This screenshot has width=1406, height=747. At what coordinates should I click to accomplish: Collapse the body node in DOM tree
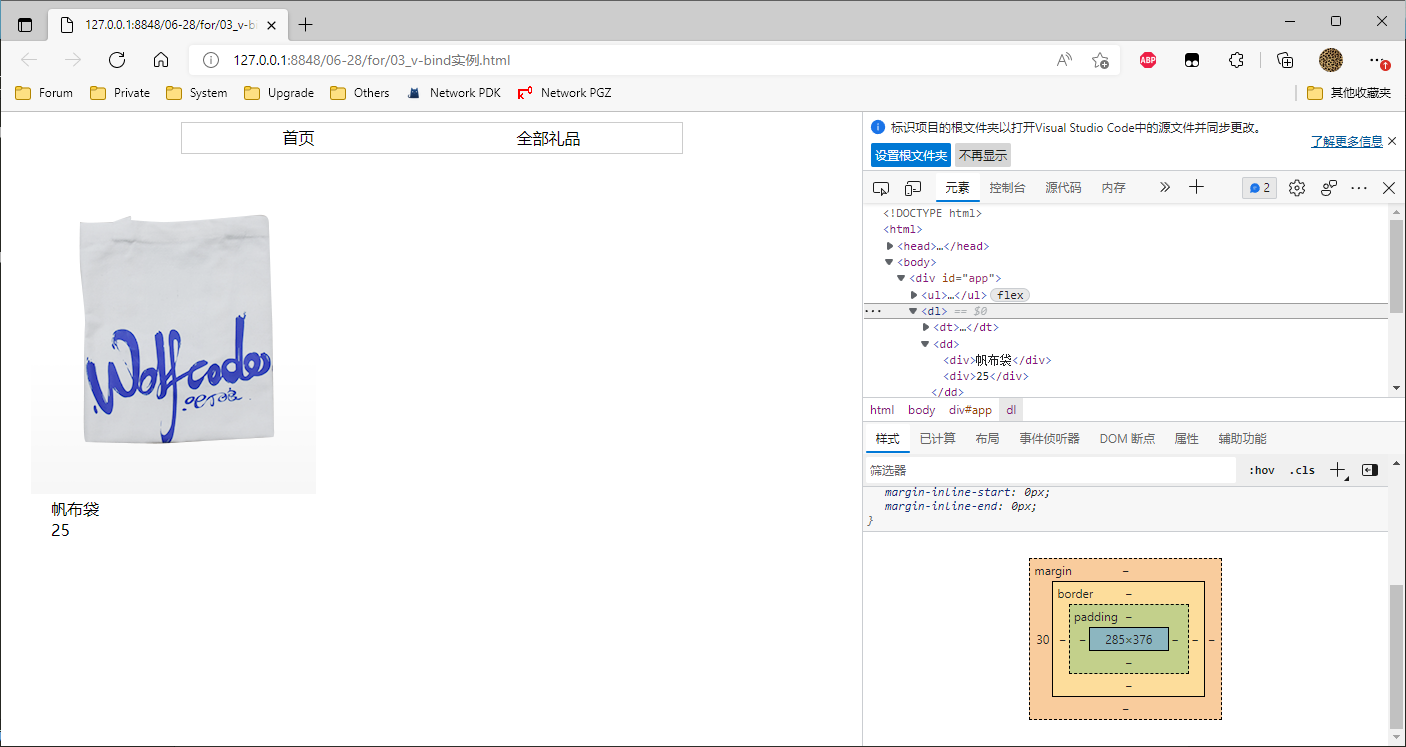[x=890, y=262]
